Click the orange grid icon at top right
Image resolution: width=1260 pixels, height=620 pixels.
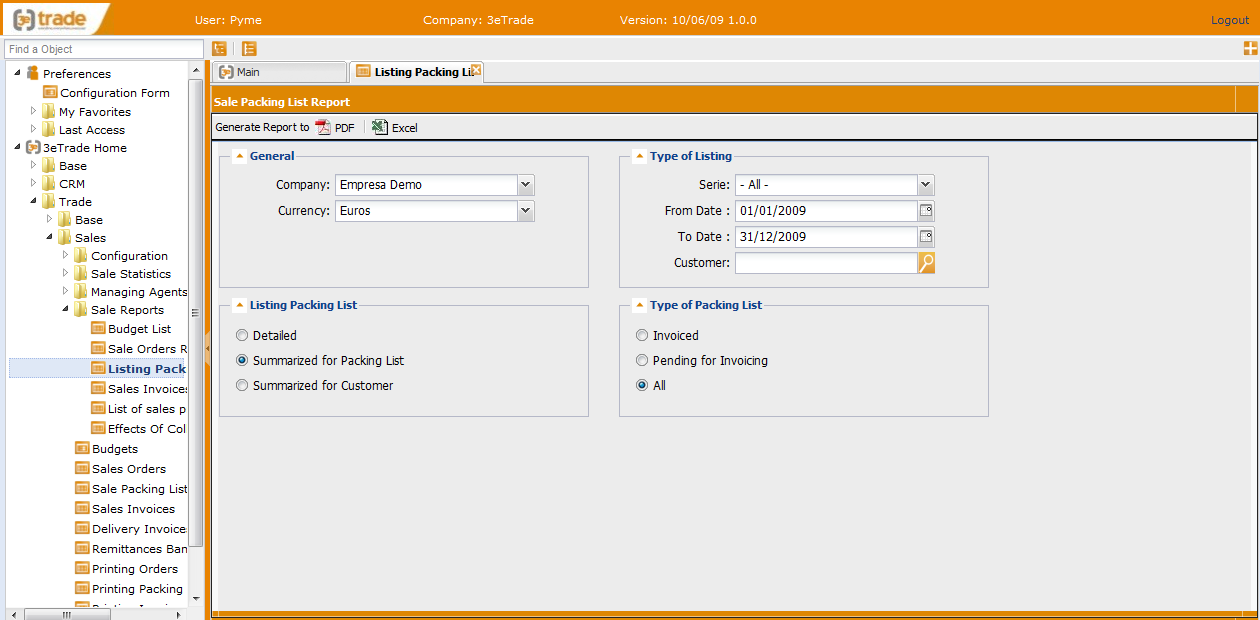[x=1250, y=48]
